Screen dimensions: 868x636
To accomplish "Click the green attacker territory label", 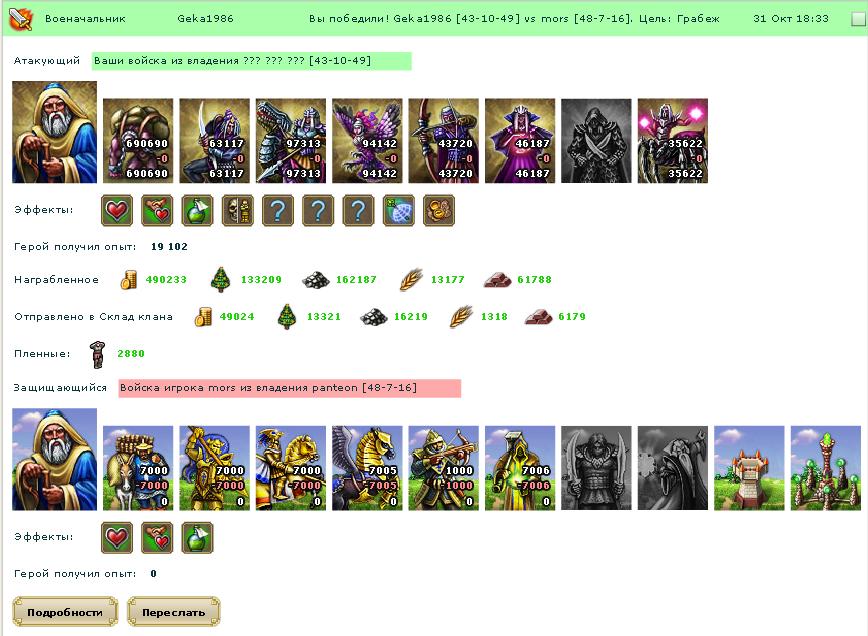I will [251, 61].
